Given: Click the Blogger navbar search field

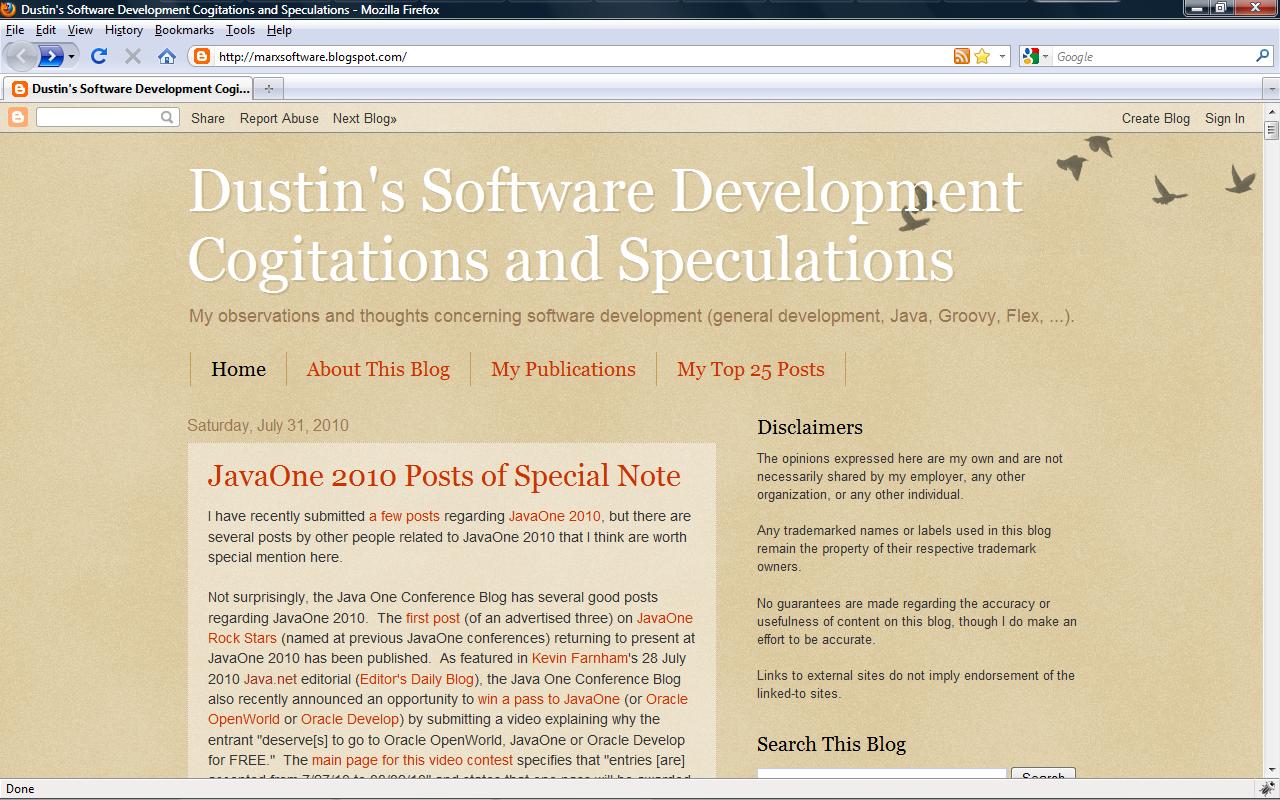Looking at the screenshot, I should coord(98,117).
